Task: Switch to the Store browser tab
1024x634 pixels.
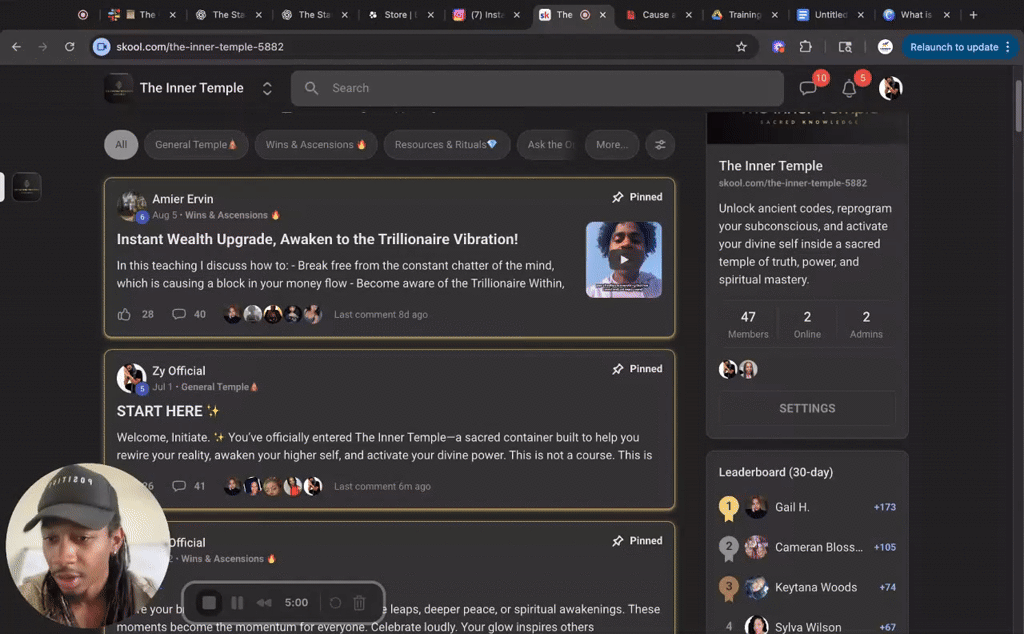Action: (x=400, y=14)
